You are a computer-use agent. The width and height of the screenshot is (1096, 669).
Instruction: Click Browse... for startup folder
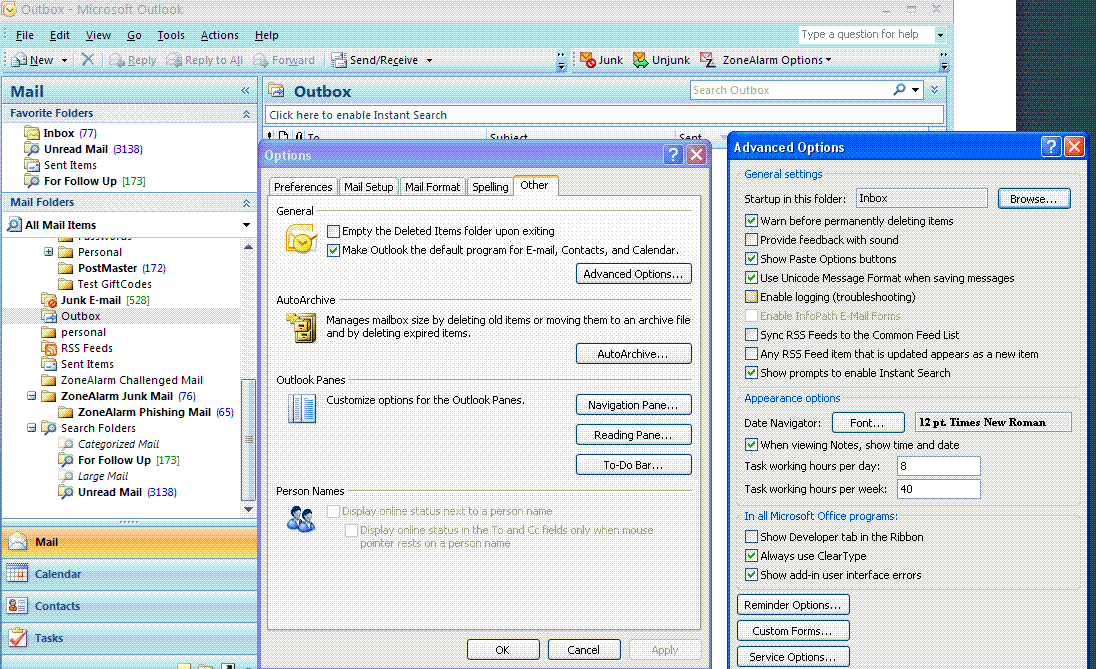click(x=1033, y=199)
